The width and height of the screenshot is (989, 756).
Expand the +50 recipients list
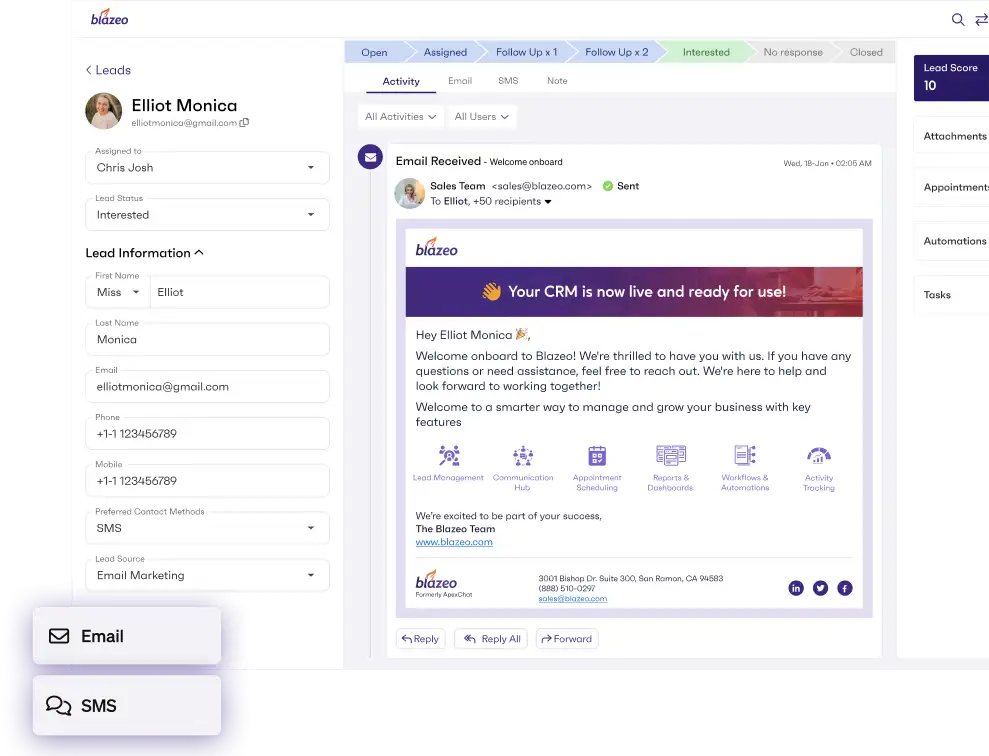point(548,202)
